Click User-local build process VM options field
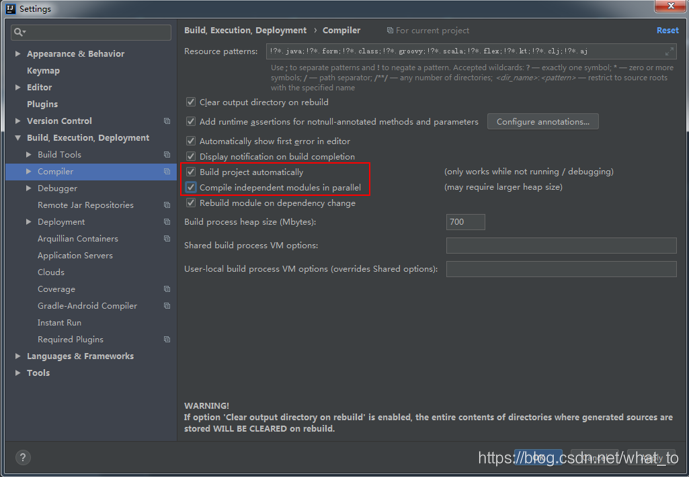The image size is (689, 477). point(561,269)
